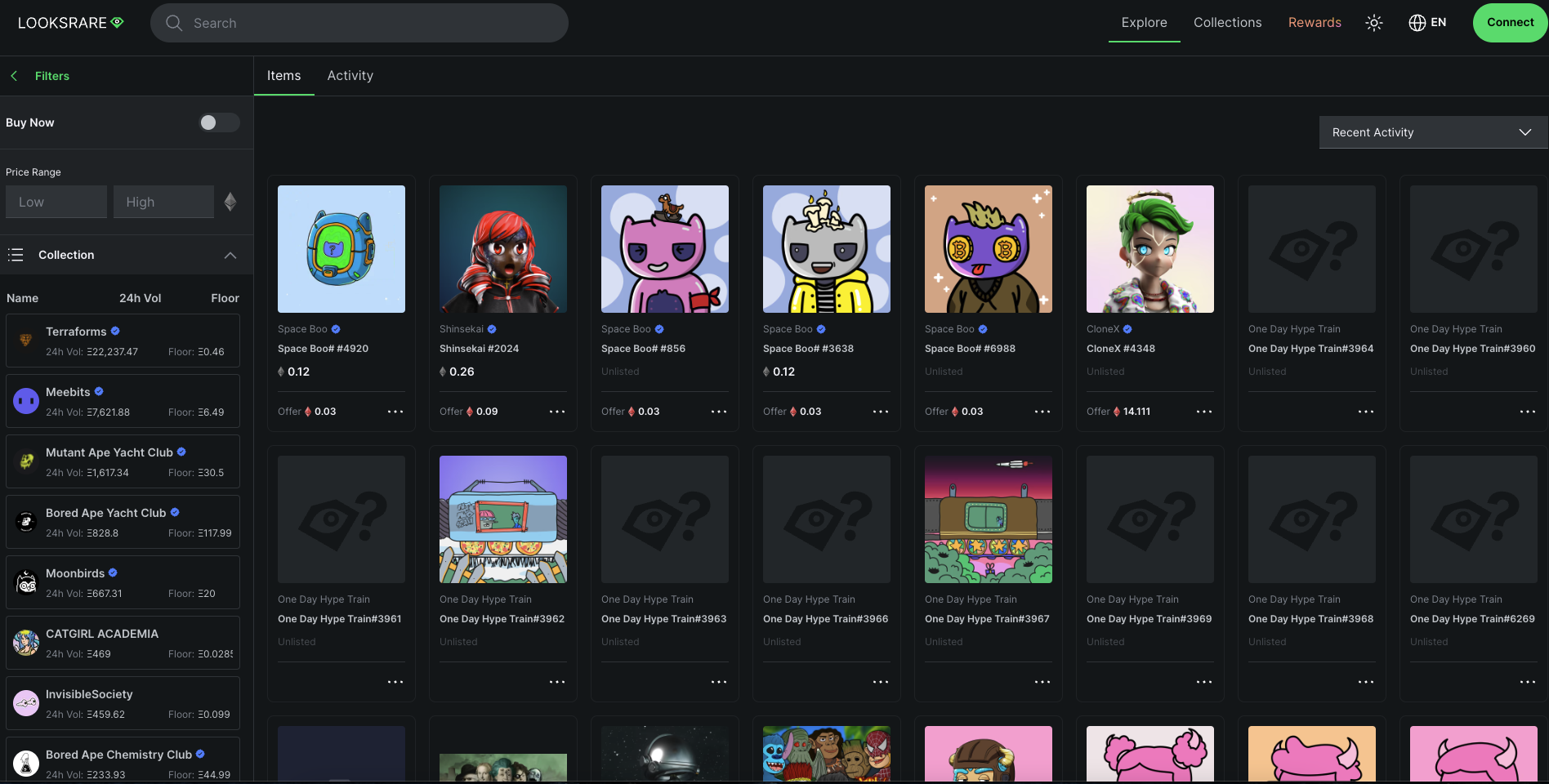The width and height of the screenshot is (1549, 784).
Task: Open more options for One Day Hype Train#3966
Action: (881, 682)
